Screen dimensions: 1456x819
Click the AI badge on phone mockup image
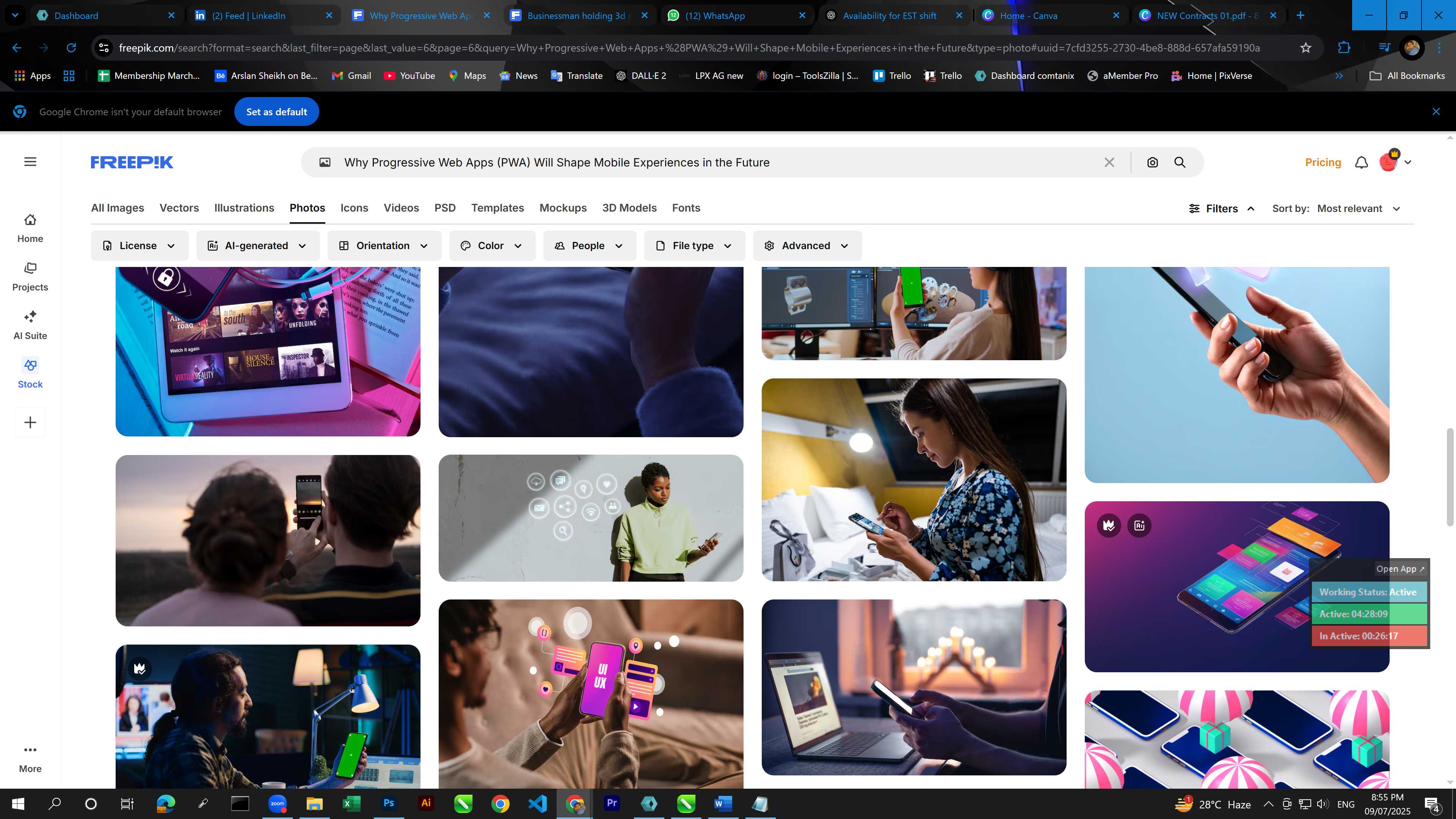(1139, 525)
